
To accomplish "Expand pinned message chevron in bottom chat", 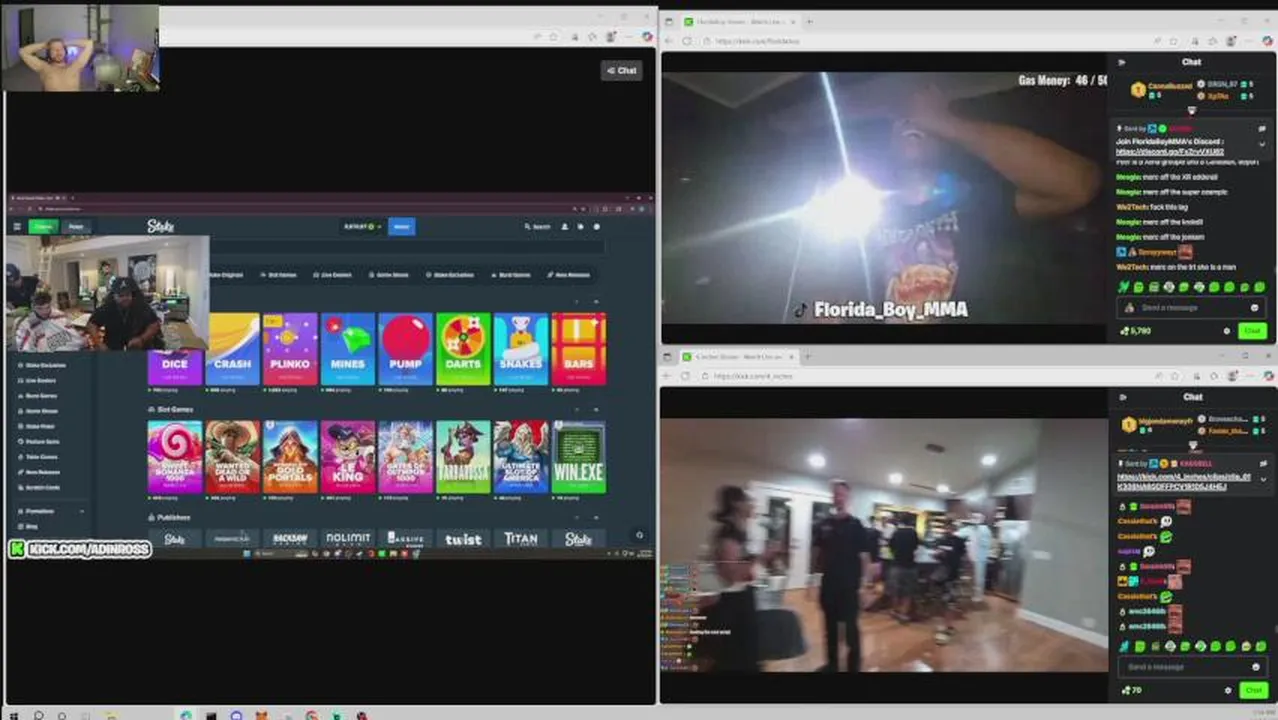I will click(1262, 479).
